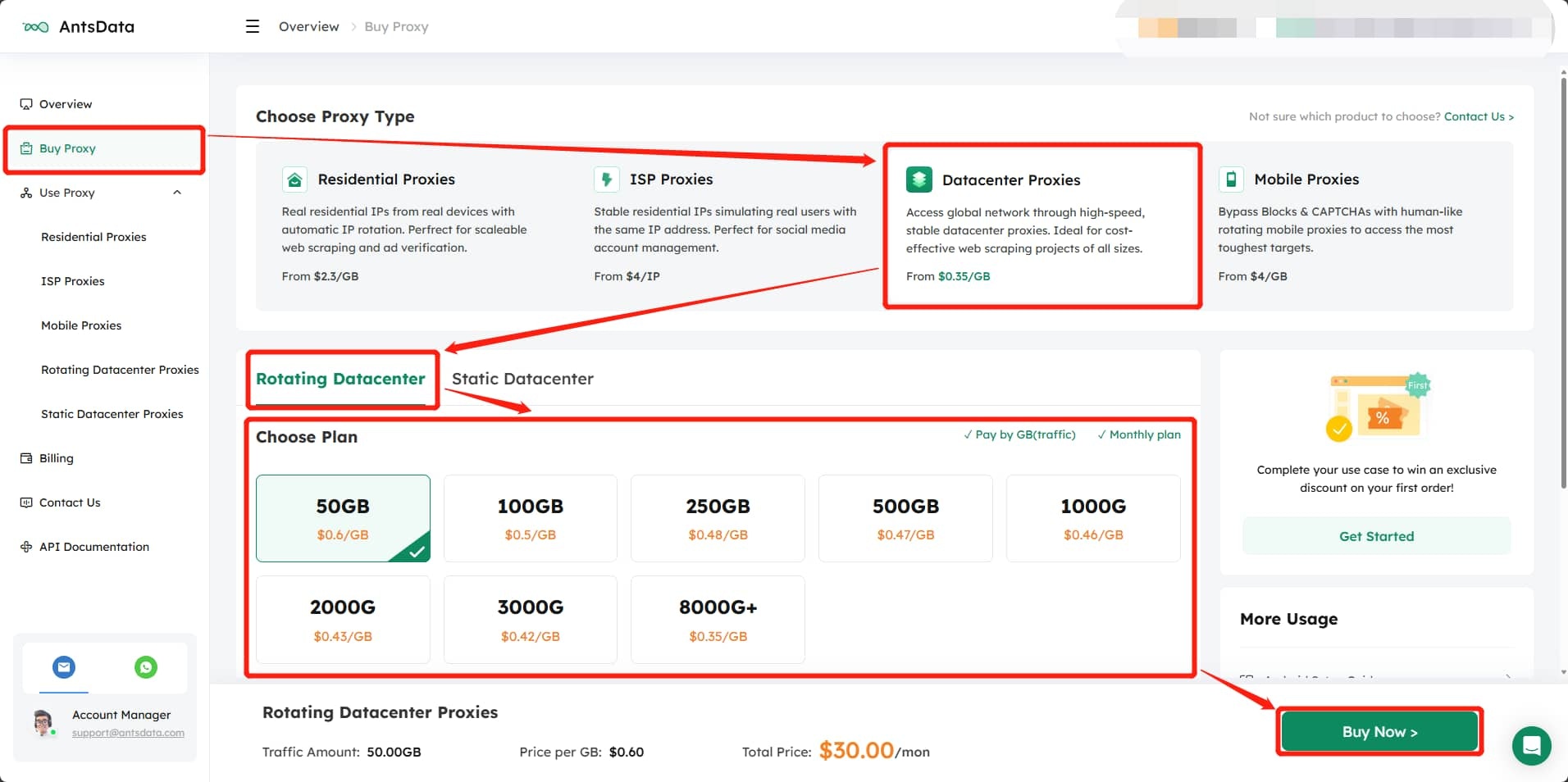The image size is (1568, 782).
Task: Select Buy Proxy in the sidebar
Action: [x=105, y=148]
